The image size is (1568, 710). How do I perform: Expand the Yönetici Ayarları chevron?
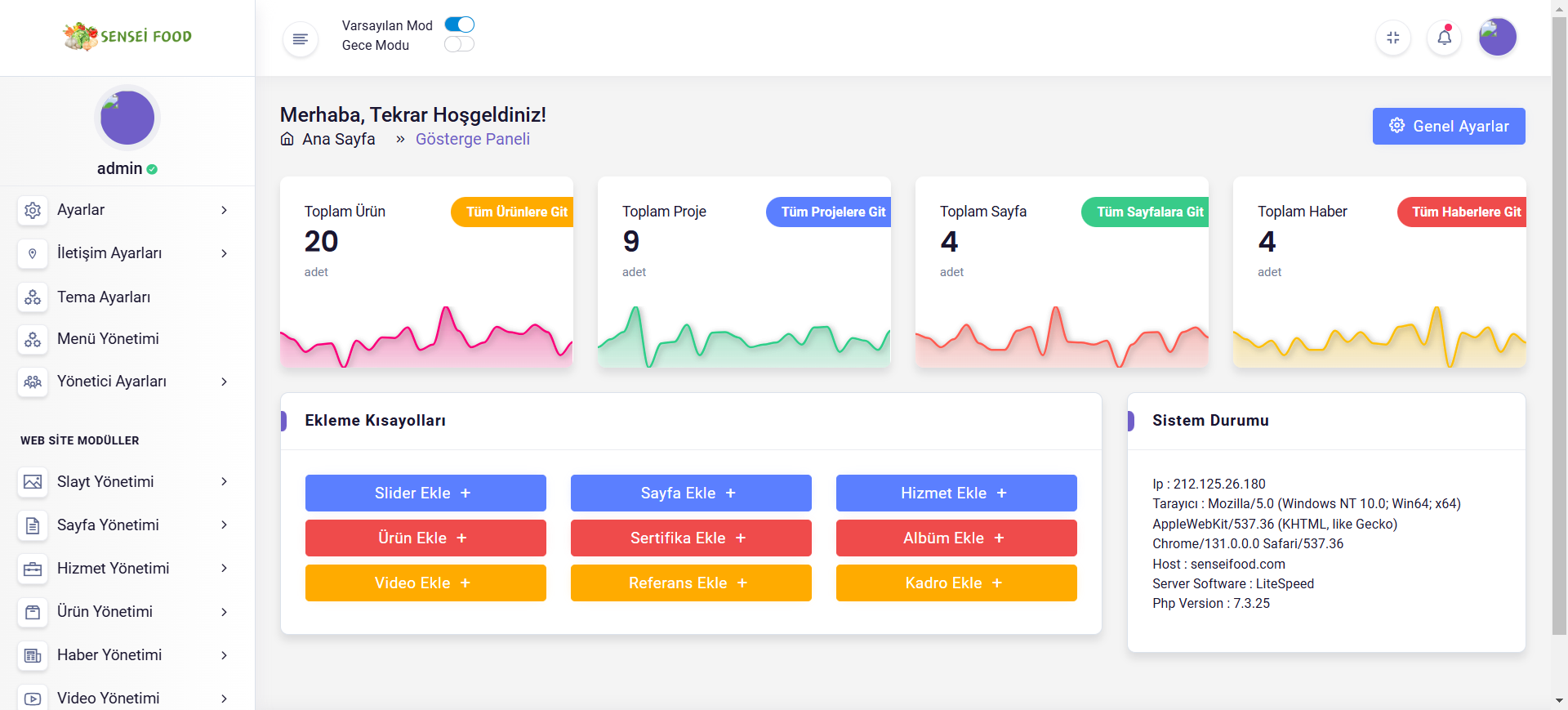click(x=224, y=382)
